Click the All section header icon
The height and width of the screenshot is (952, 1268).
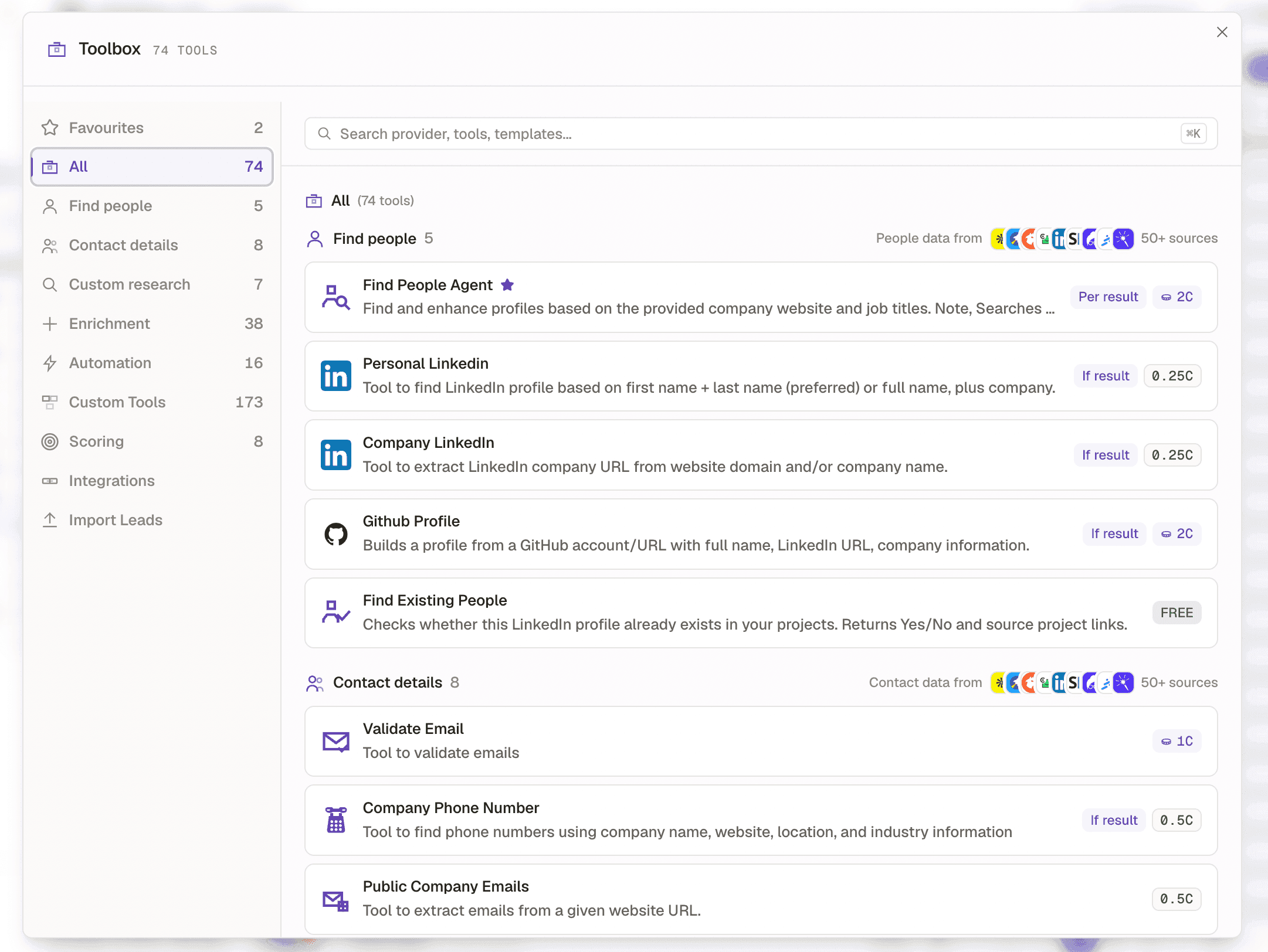tap(314, 201)
